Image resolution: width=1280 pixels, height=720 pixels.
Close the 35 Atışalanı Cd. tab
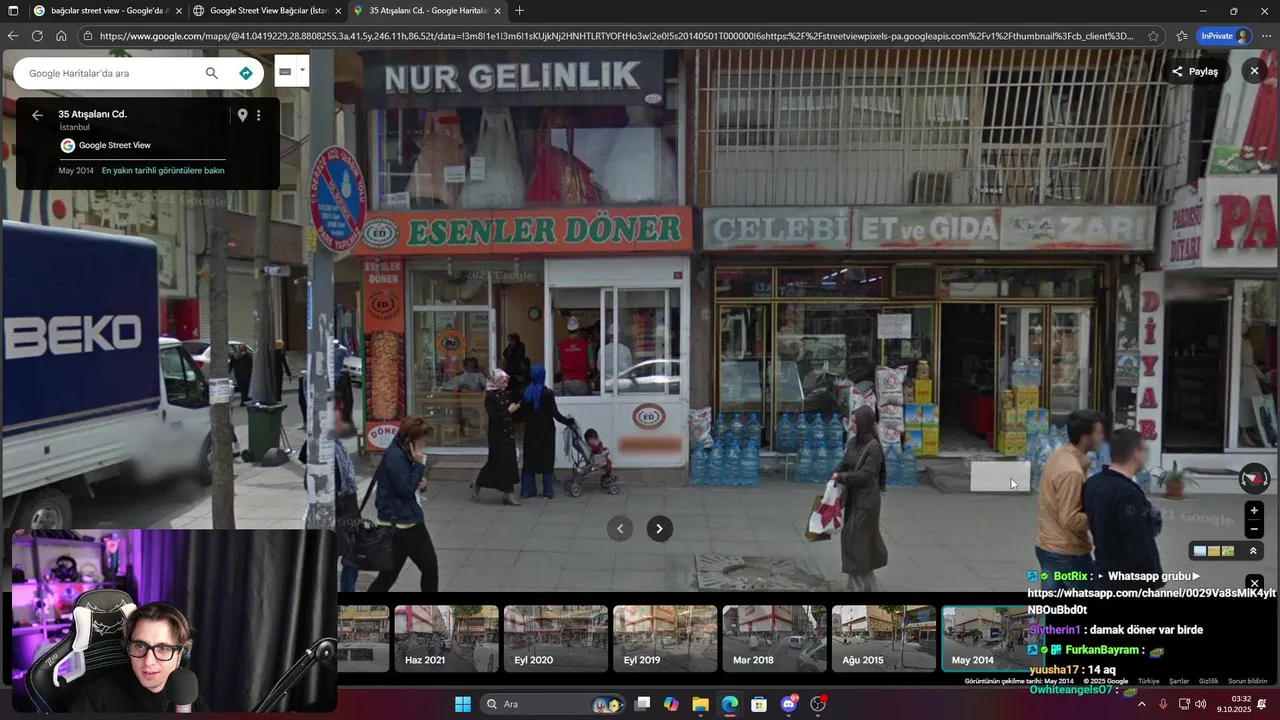point(498,11)
